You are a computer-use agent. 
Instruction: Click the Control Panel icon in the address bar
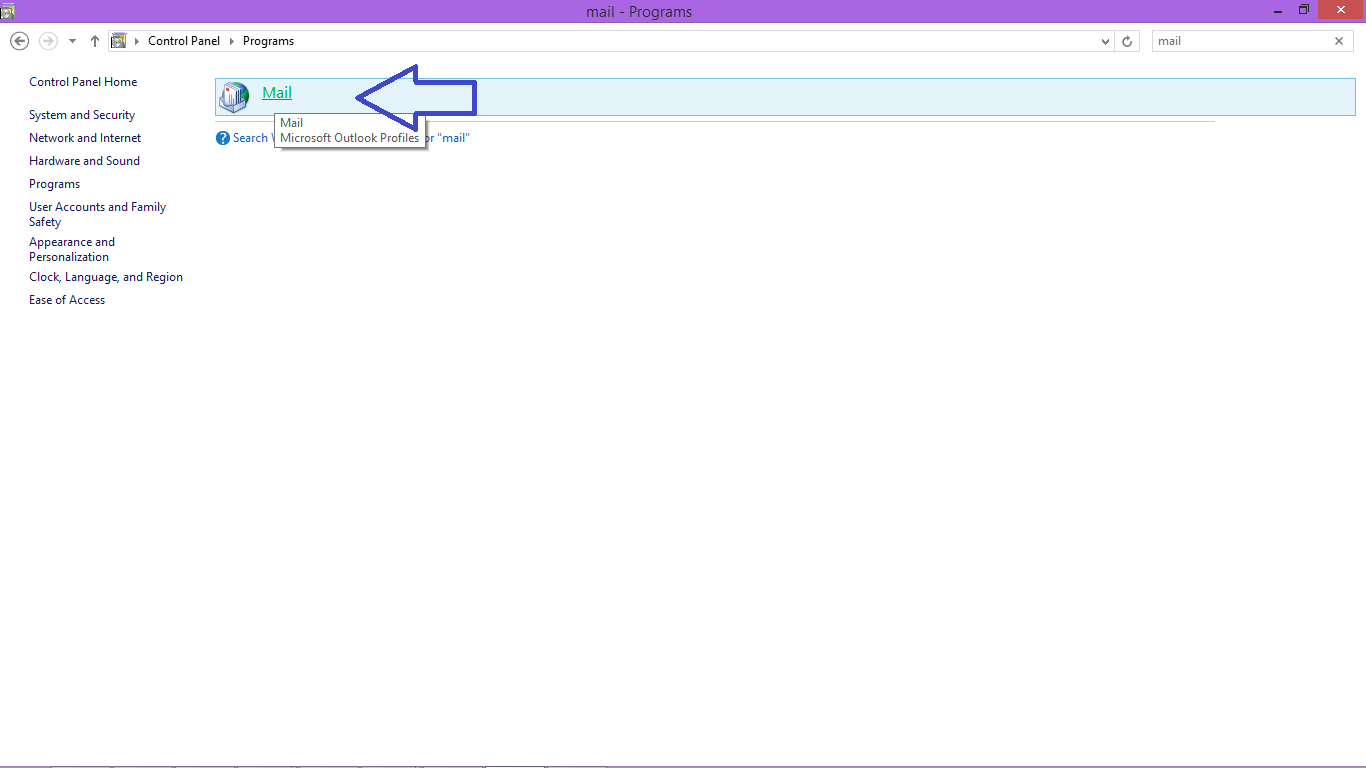coord(119,41)
